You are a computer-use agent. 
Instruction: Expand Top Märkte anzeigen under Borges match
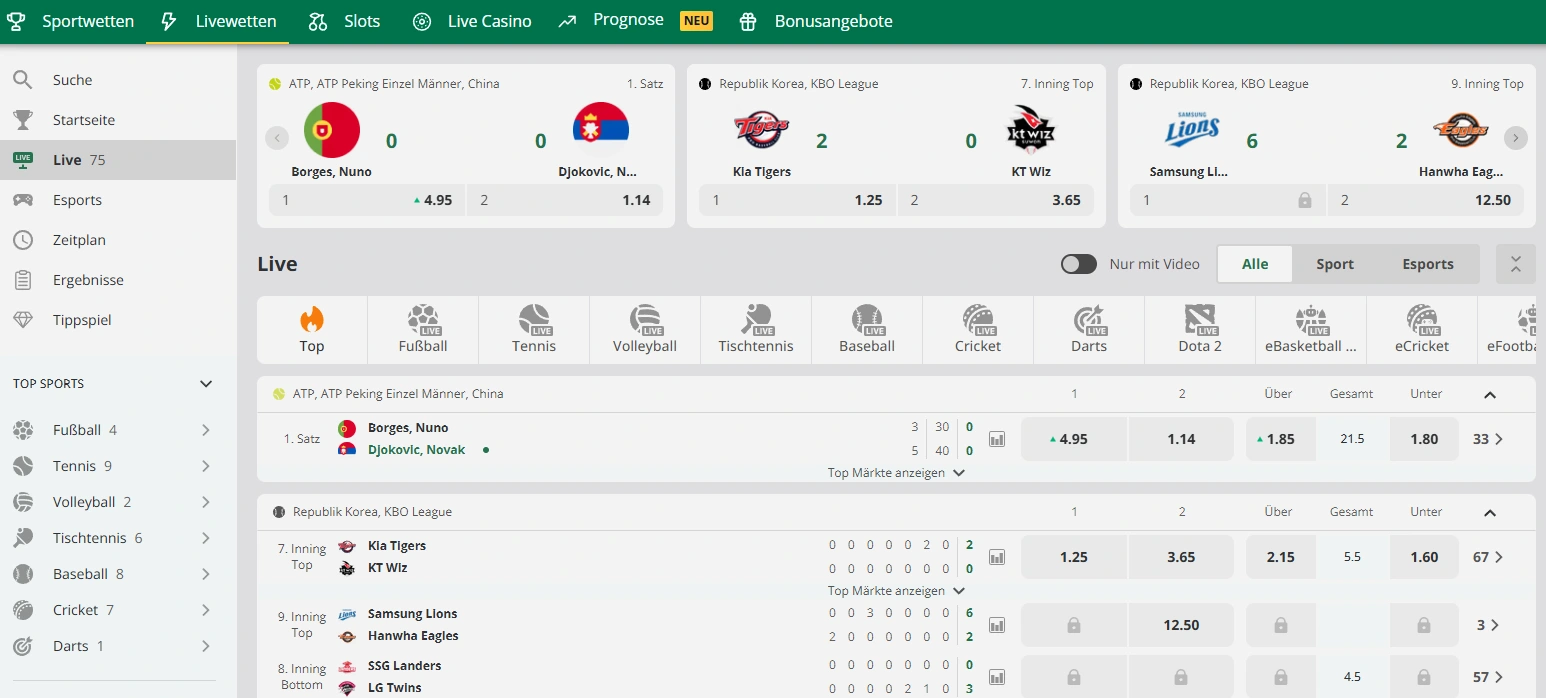(896, 473)
